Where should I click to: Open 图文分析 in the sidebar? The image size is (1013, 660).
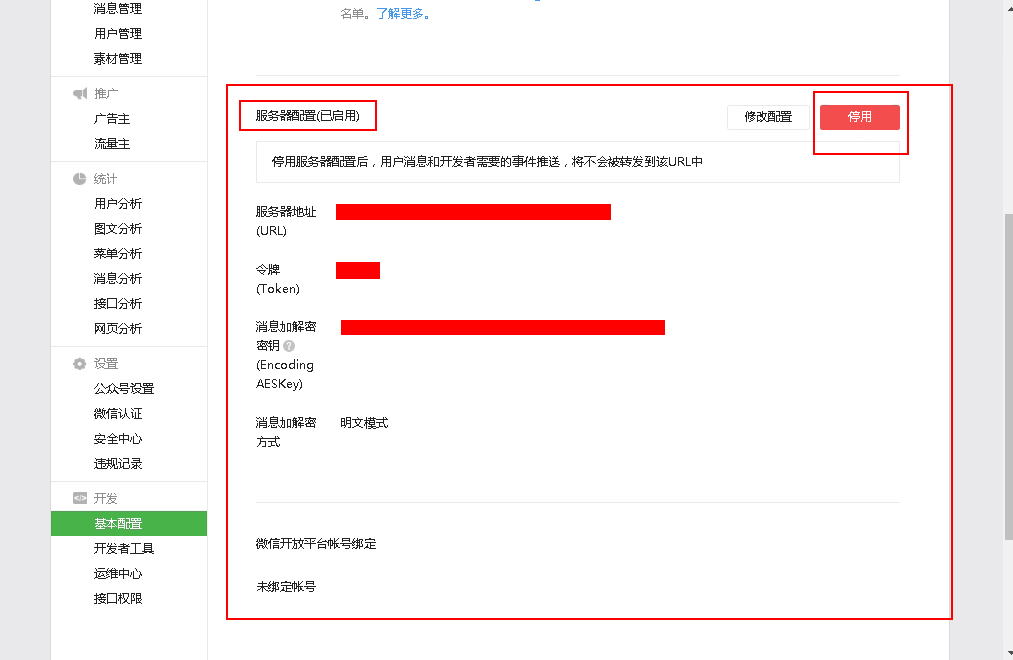pos(118,229)
